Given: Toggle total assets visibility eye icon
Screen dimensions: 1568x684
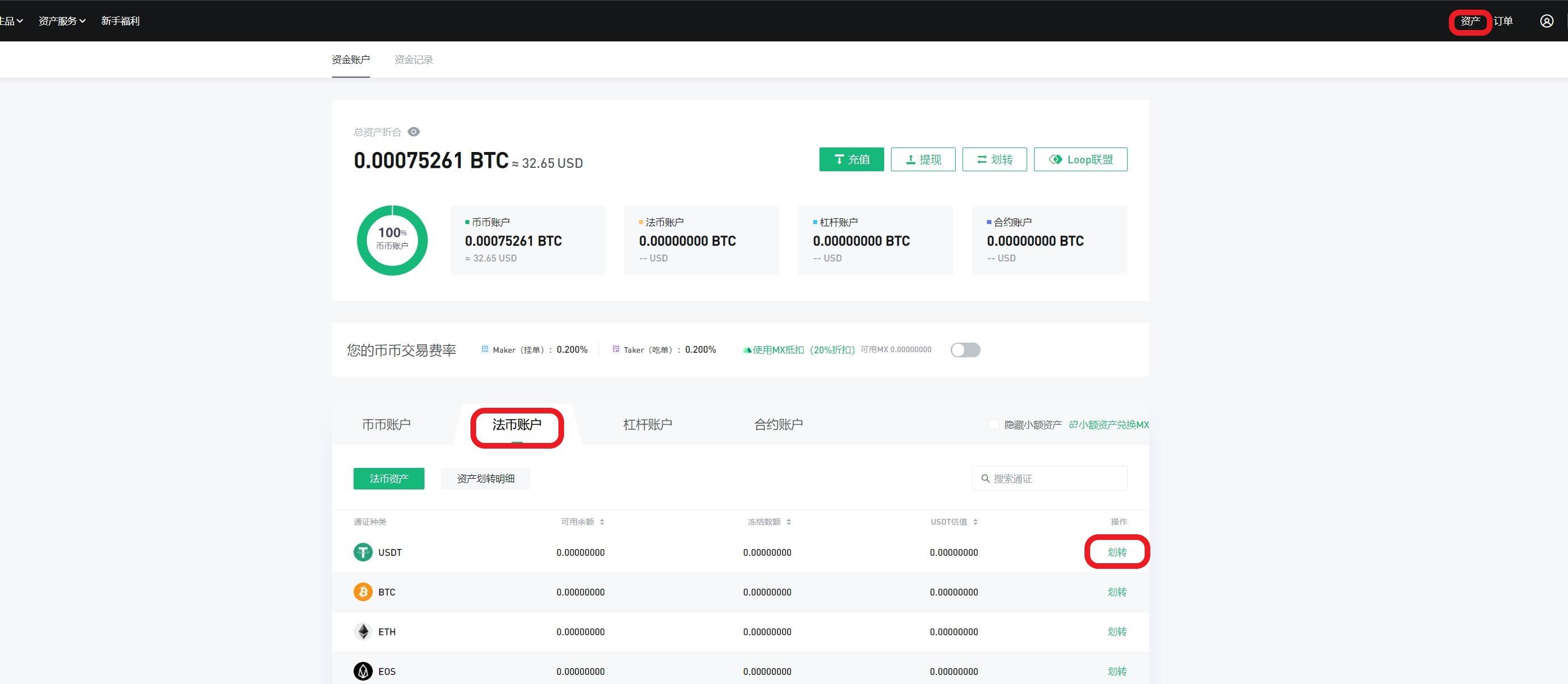Looking at the screenshot, I should pos(414,132).
